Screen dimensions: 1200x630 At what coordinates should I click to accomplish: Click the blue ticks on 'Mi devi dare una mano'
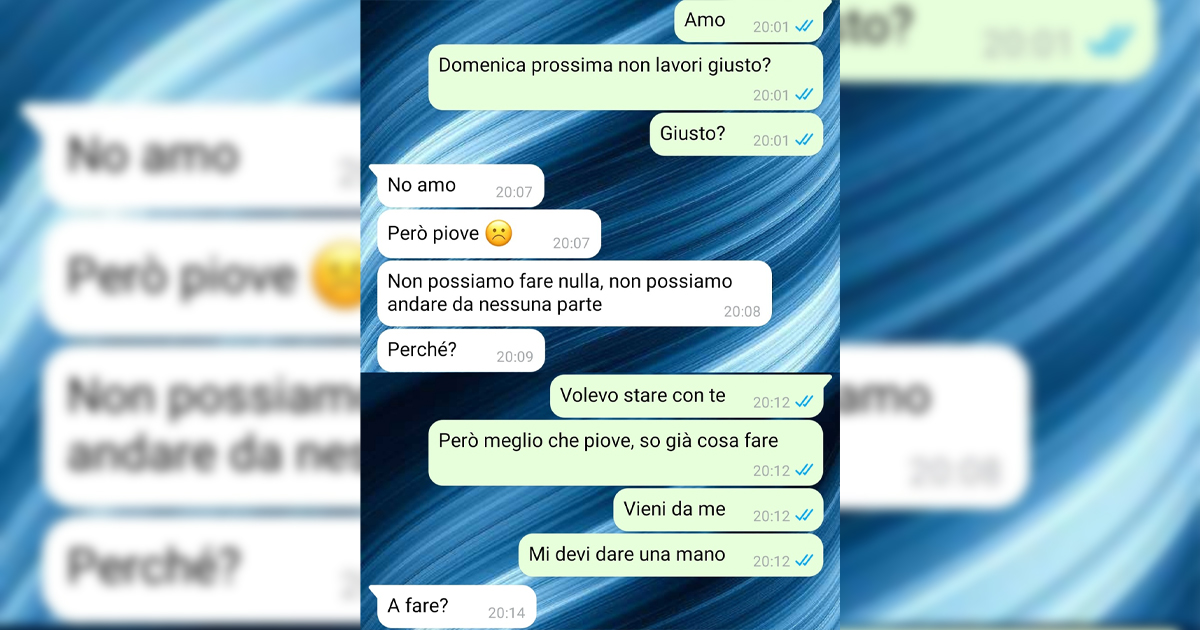[x=805, y=561]
